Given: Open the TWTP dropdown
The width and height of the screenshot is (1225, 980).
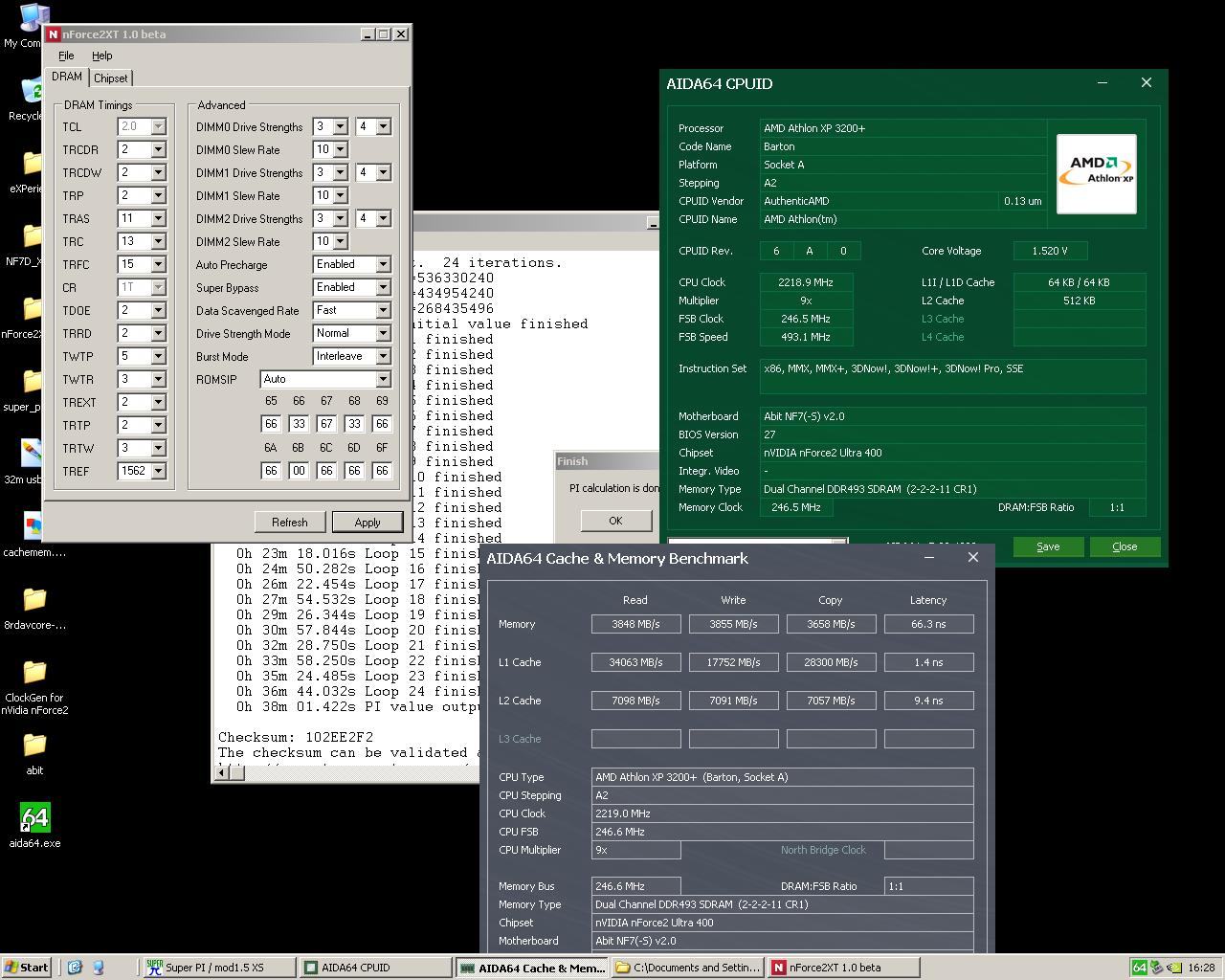Looking at the screenshot, I should pos(158,356).
